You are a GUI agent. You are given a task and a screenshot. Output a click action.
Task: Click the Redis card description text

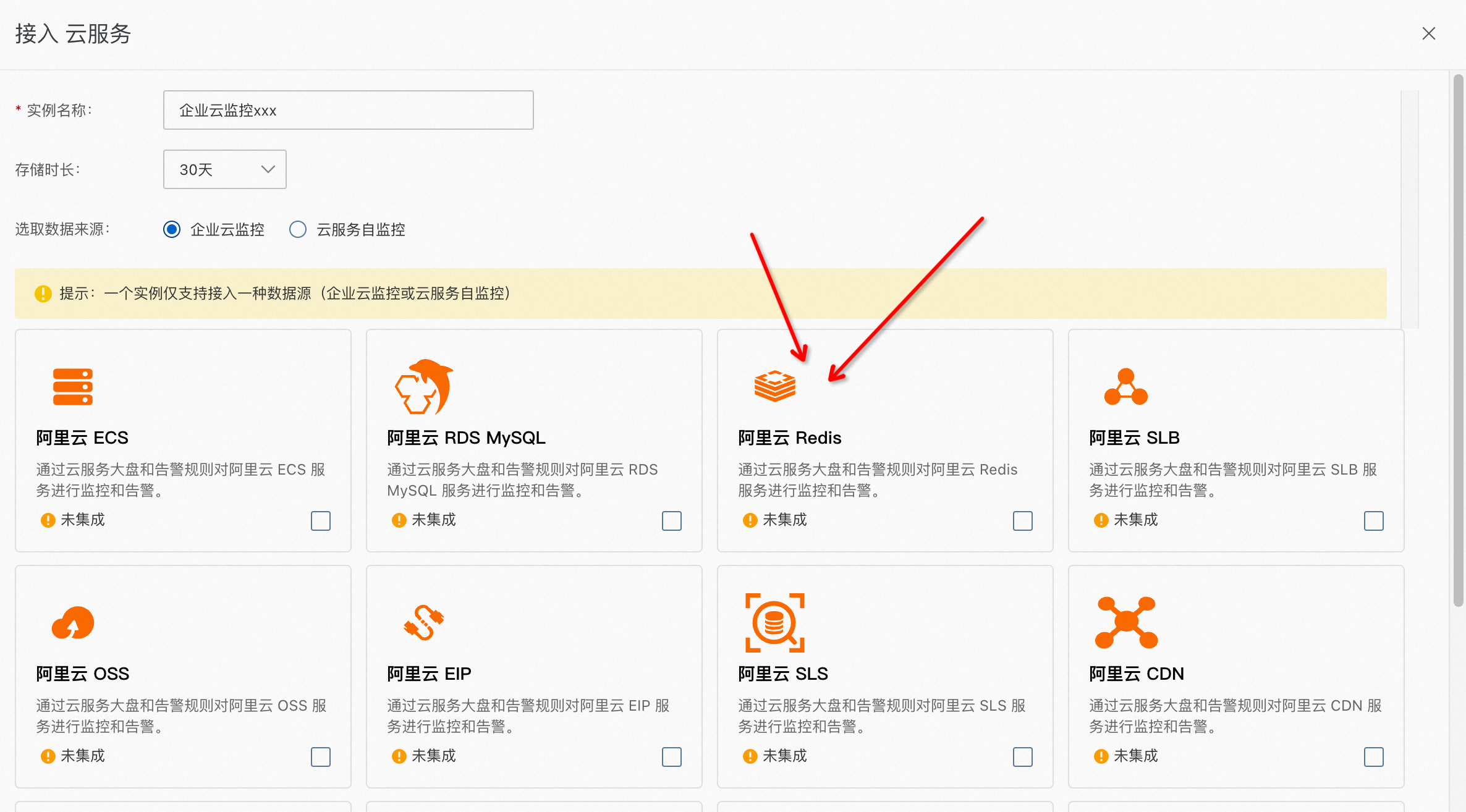(x=878, y=480)
